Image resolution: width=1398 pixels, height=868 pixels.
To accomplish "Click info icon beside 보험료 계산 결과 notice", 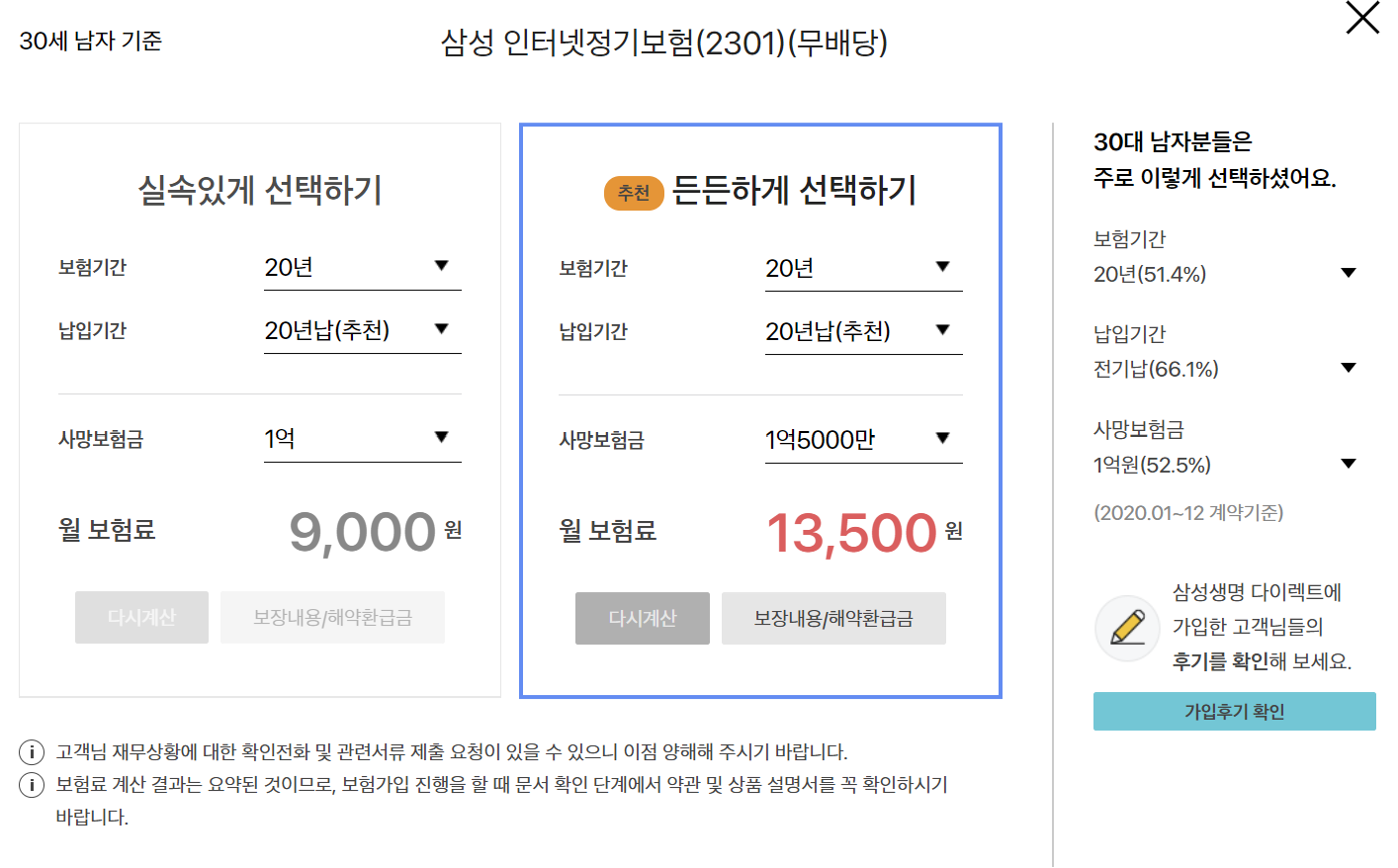I will coord(32,785).
